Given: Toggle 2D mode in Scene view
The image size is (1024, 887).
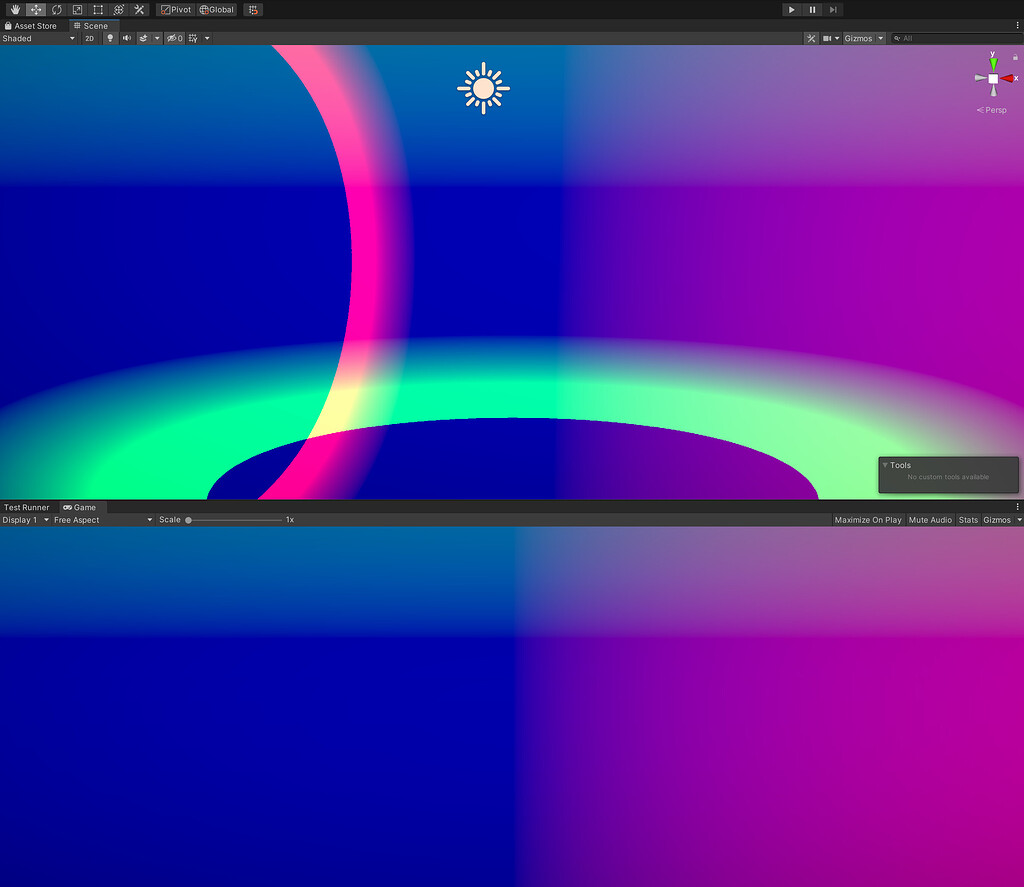Looking at the screenshot, I should pyautogui.click(x=89, y=38).
